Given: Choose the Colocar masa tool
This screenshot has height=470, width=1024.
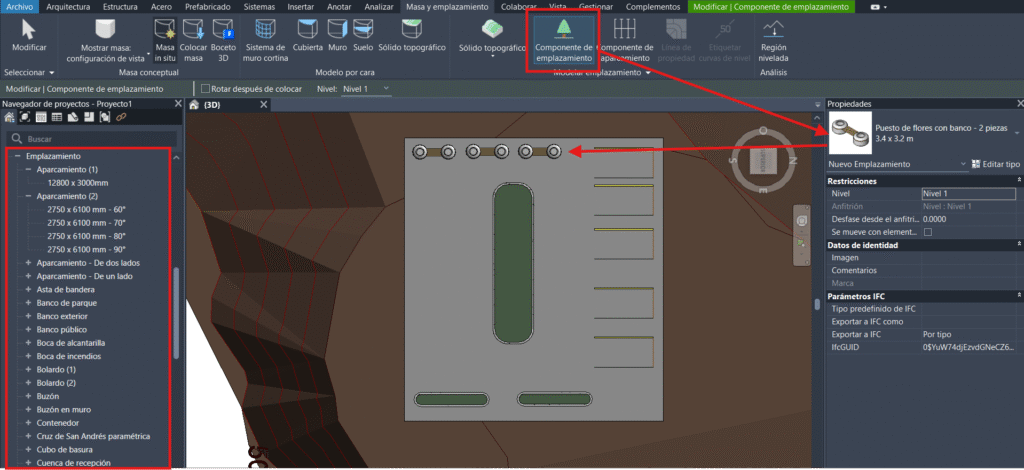Looking at the screenshot, I should tap(193, 40).
